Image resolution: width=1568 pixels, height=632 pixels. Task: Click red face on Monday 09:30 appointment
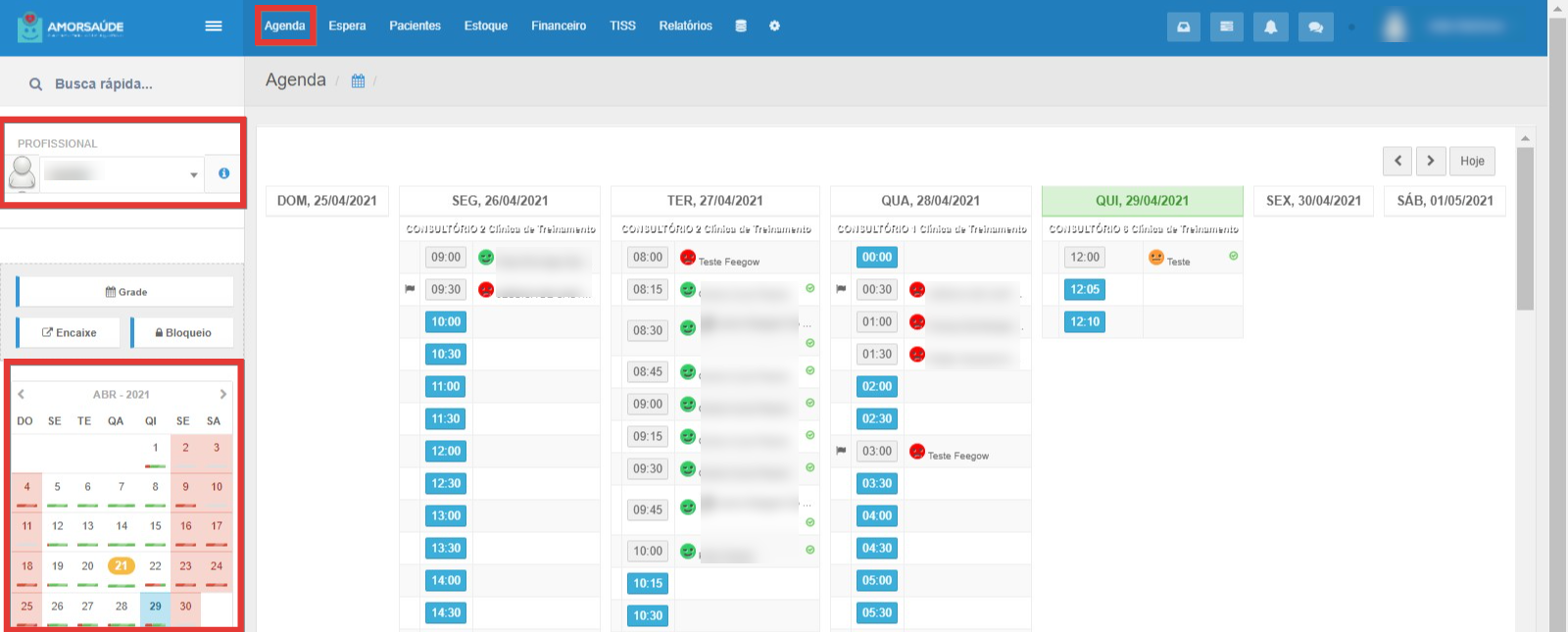click(x=486, y=290)
